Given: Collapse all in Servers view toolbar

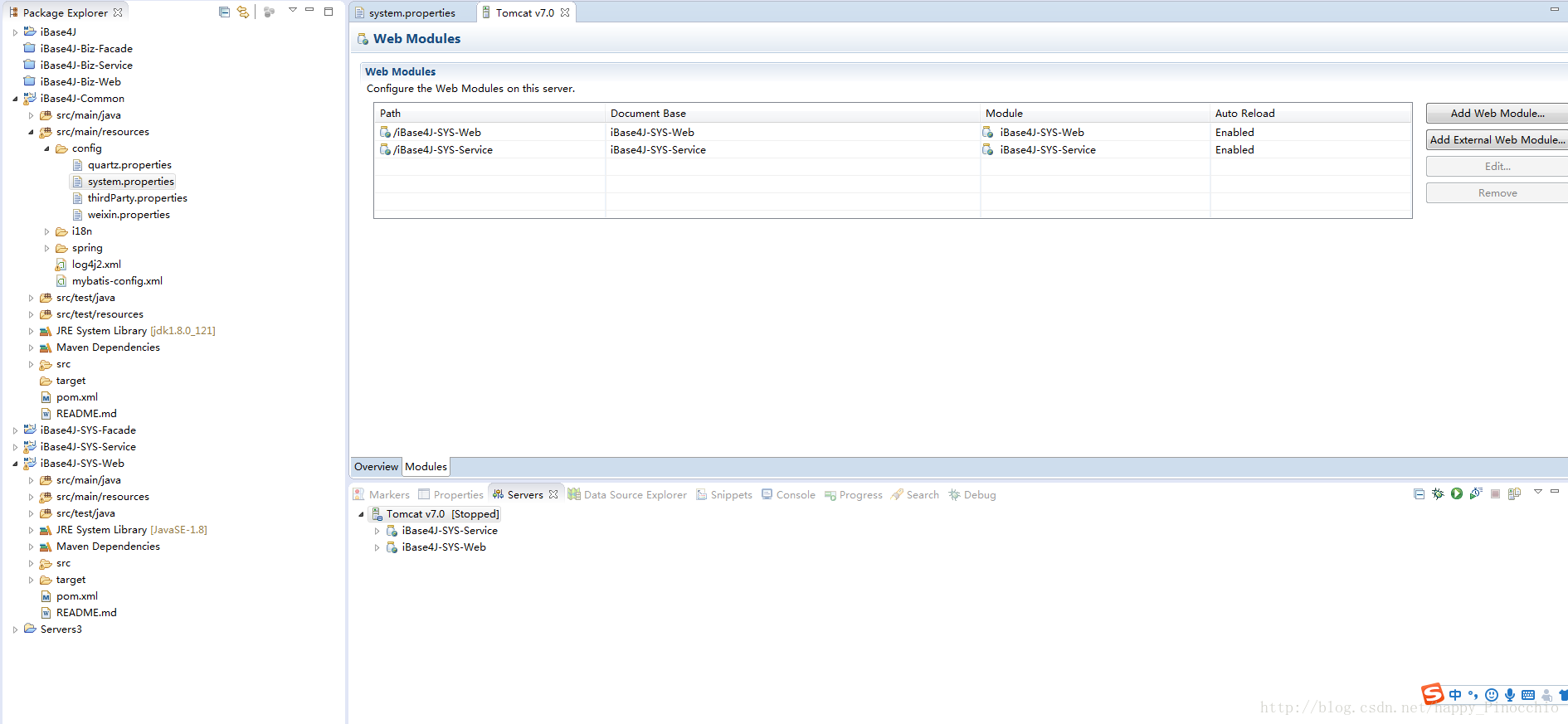Looking at the screenshot, I should 1419,493.
